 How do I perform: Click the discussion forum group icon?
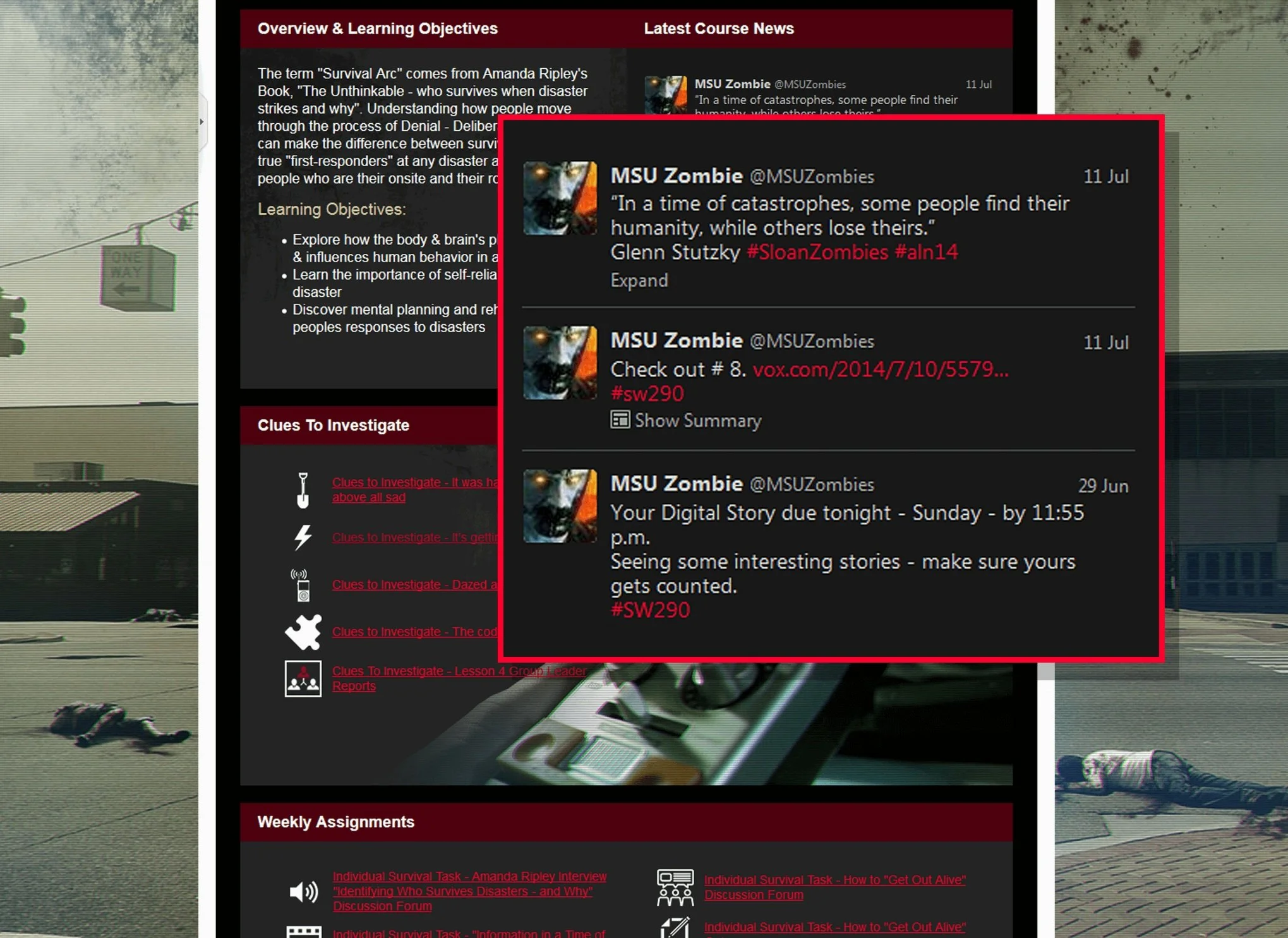pyautogui.click(x=675, y=887)
